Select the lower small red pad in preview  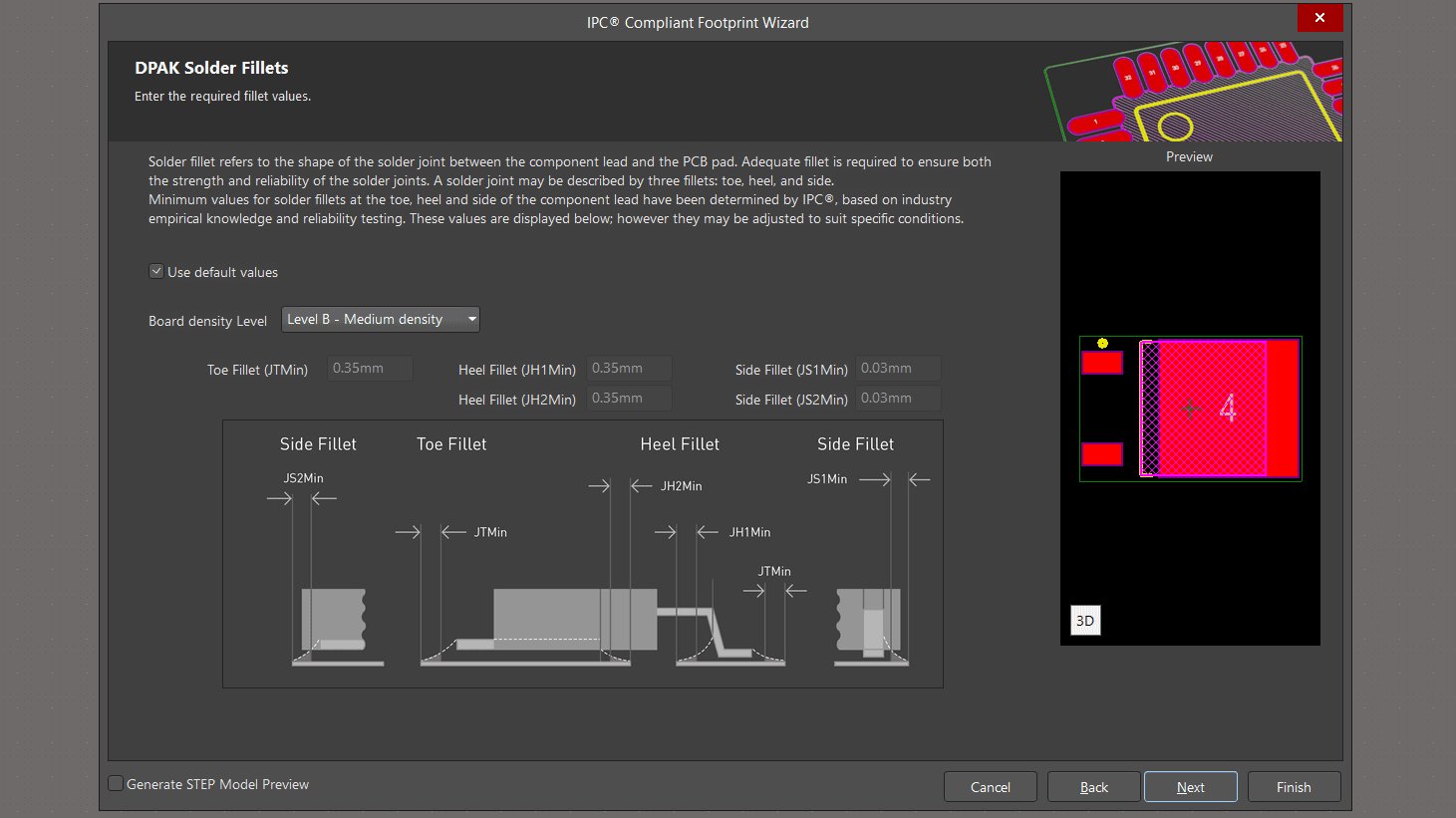(1102, 454)
